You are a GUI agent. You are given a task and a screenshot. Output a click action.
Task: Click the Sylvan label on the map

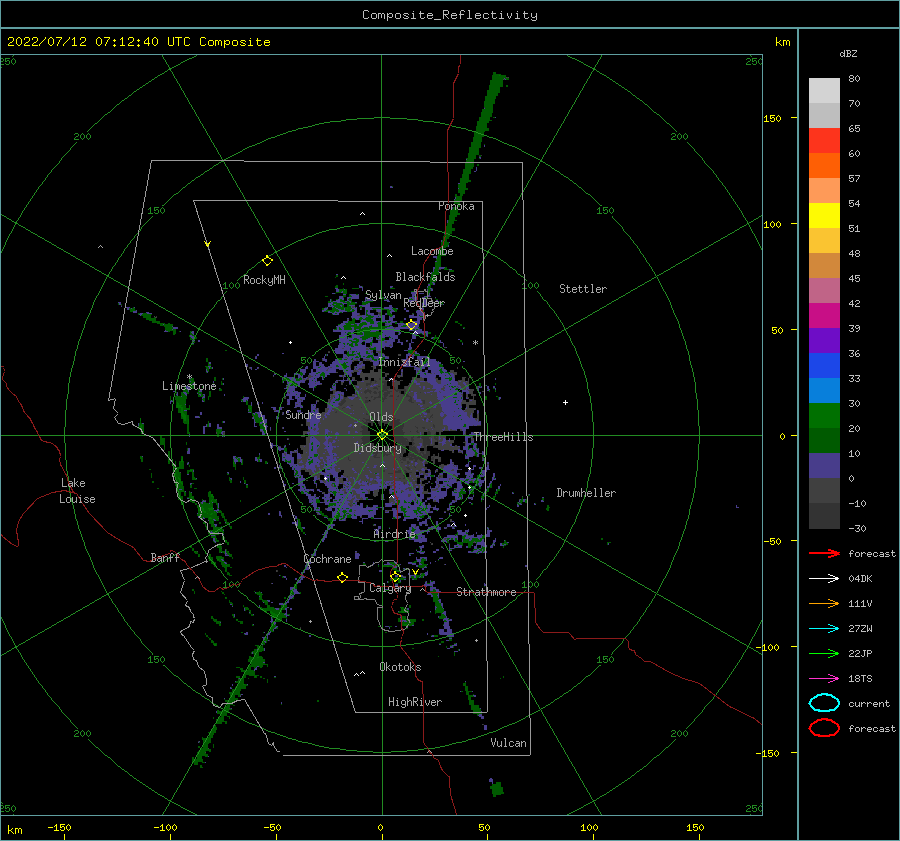[383, 296]
